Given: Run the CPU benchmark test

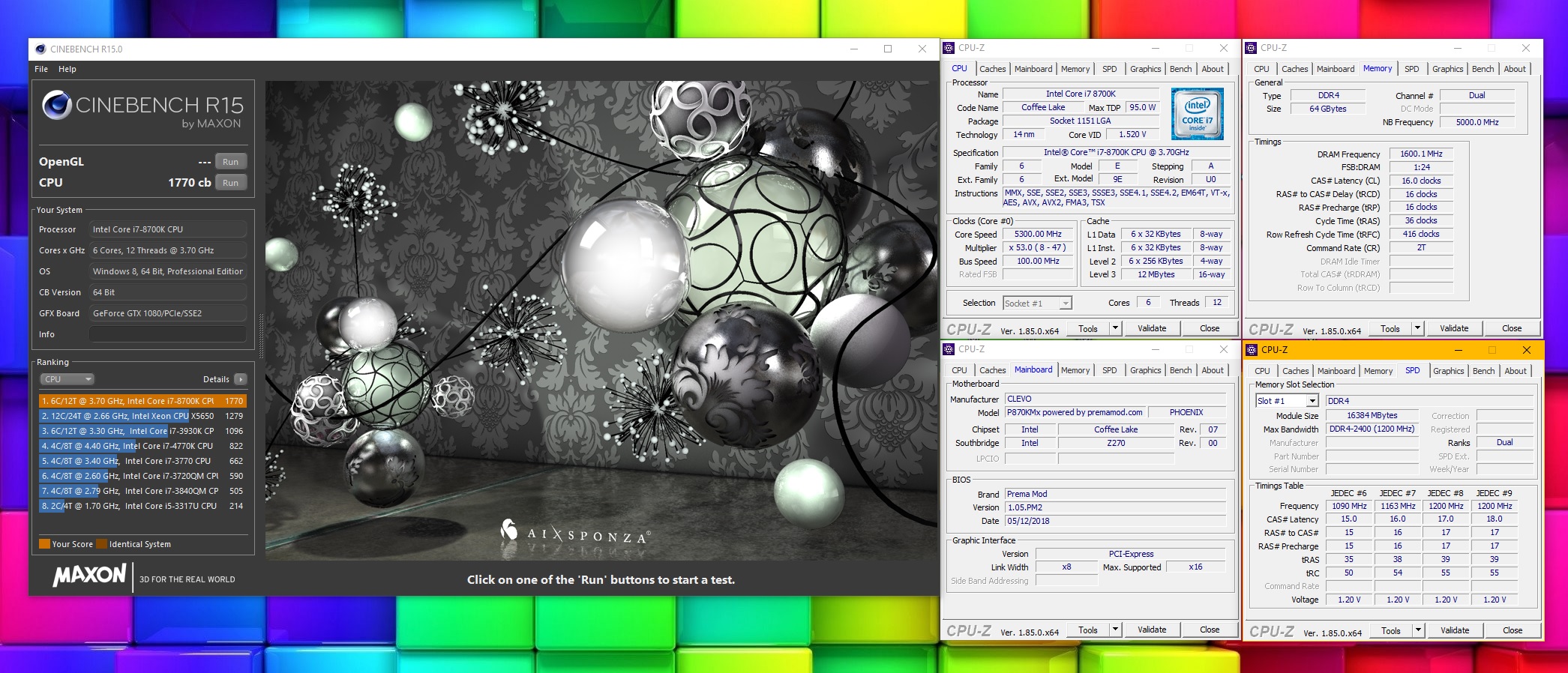Looking at the screenshot, I should 230,183.
